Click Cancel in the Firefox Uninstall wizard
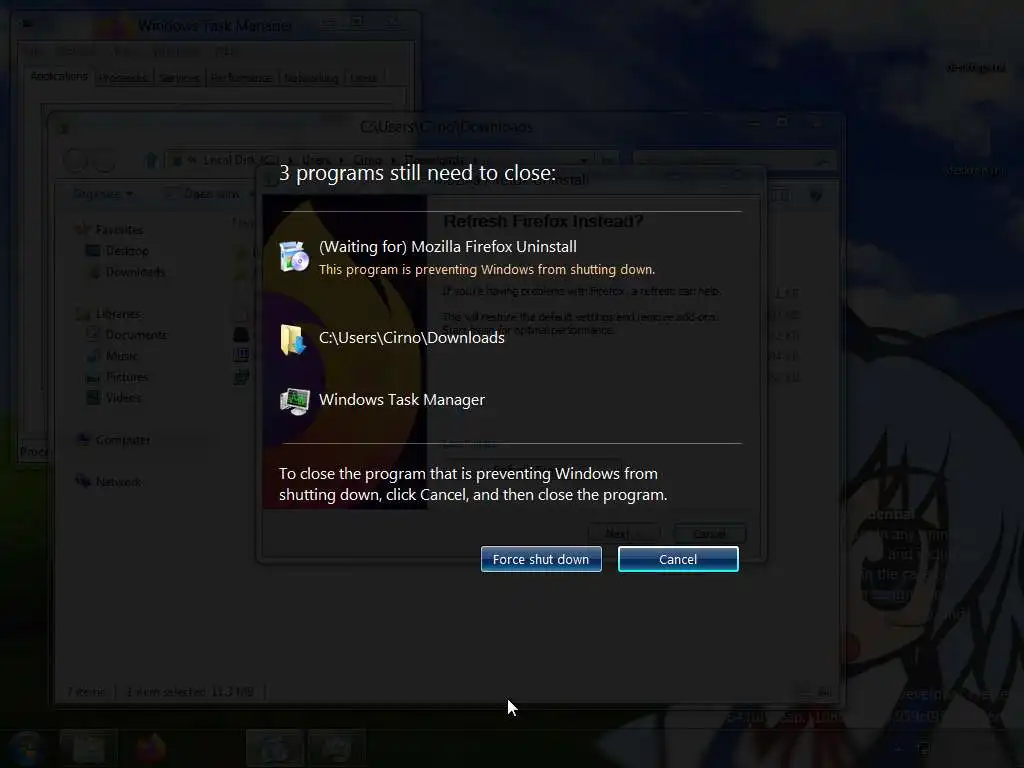Screen dimensions: 1024x768 [710, 534]
